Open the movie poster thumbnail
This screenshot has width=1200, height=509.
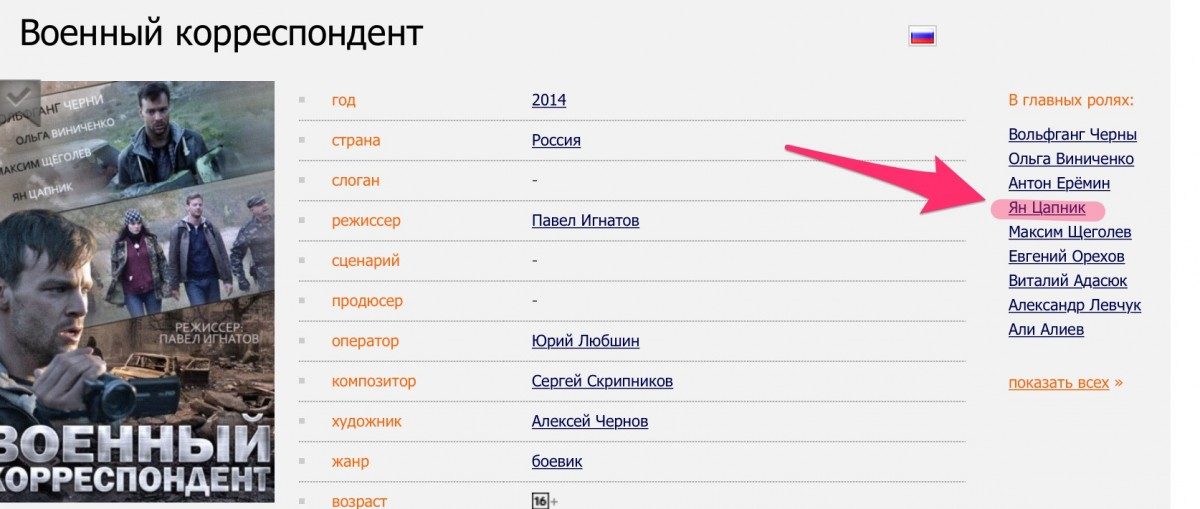(x=137, y=291)
